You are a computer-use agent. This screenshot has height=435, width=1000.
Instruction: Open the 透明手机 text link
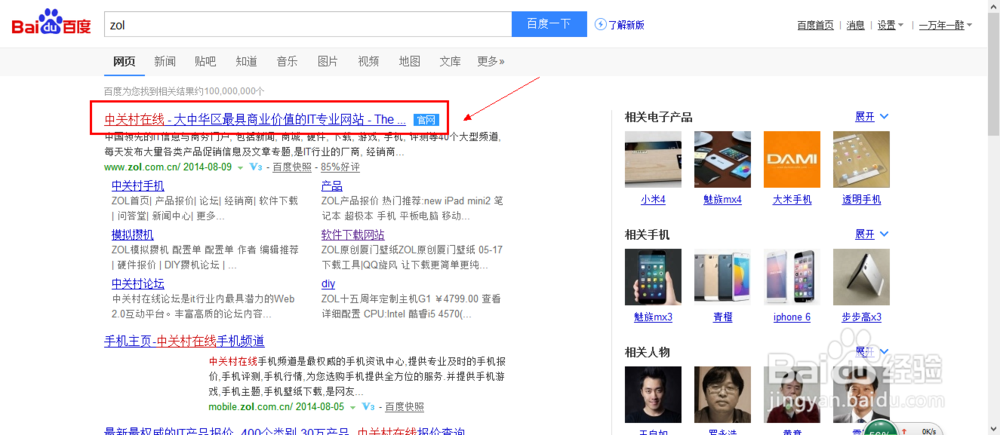(862, 200)
